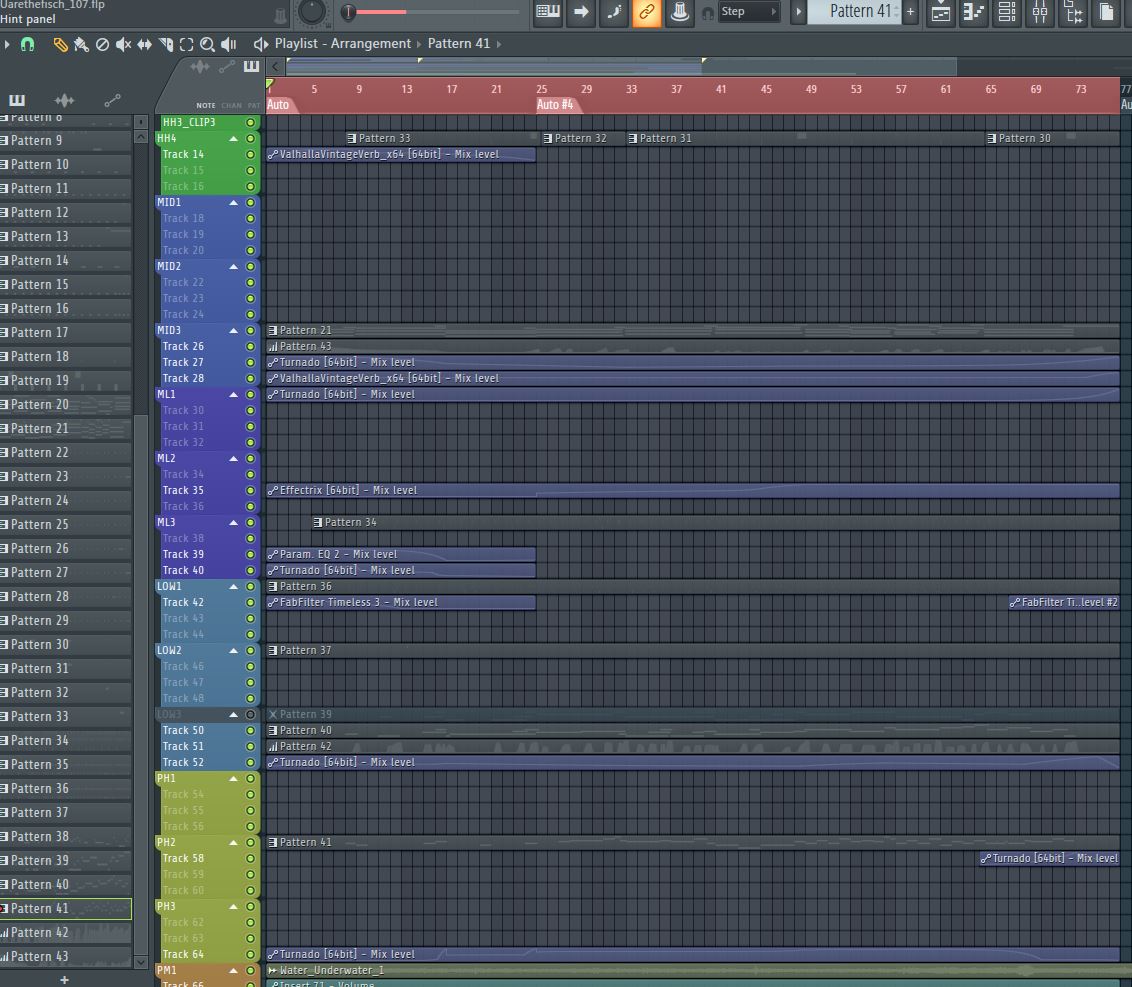The image size is (1132, 987).
Task: Toggle the orange multilink to controllers button
Action: click(x=647, y=12)
